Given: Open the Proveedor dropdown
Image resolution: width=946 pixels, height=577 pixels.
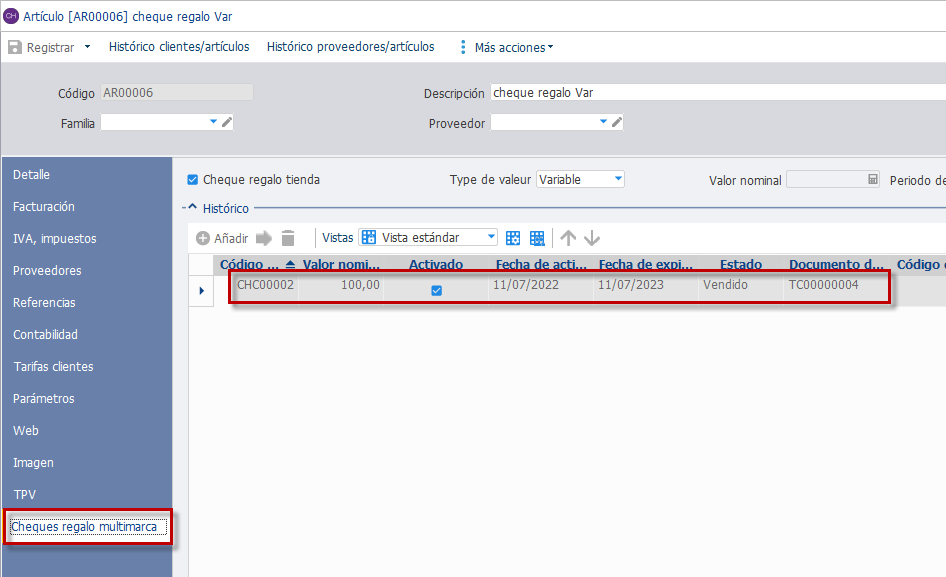Looking at the screenshot, I should [603, 122].
